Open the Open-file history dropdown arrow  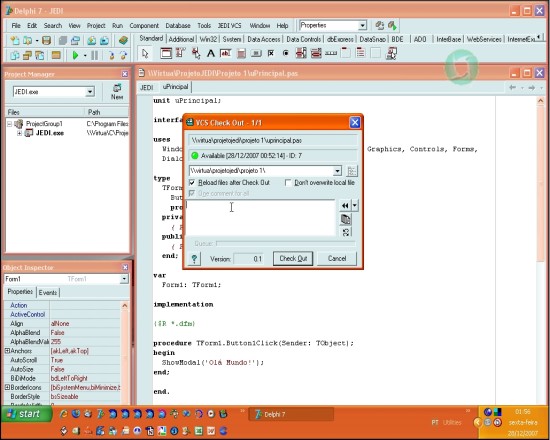coord(37,41)
